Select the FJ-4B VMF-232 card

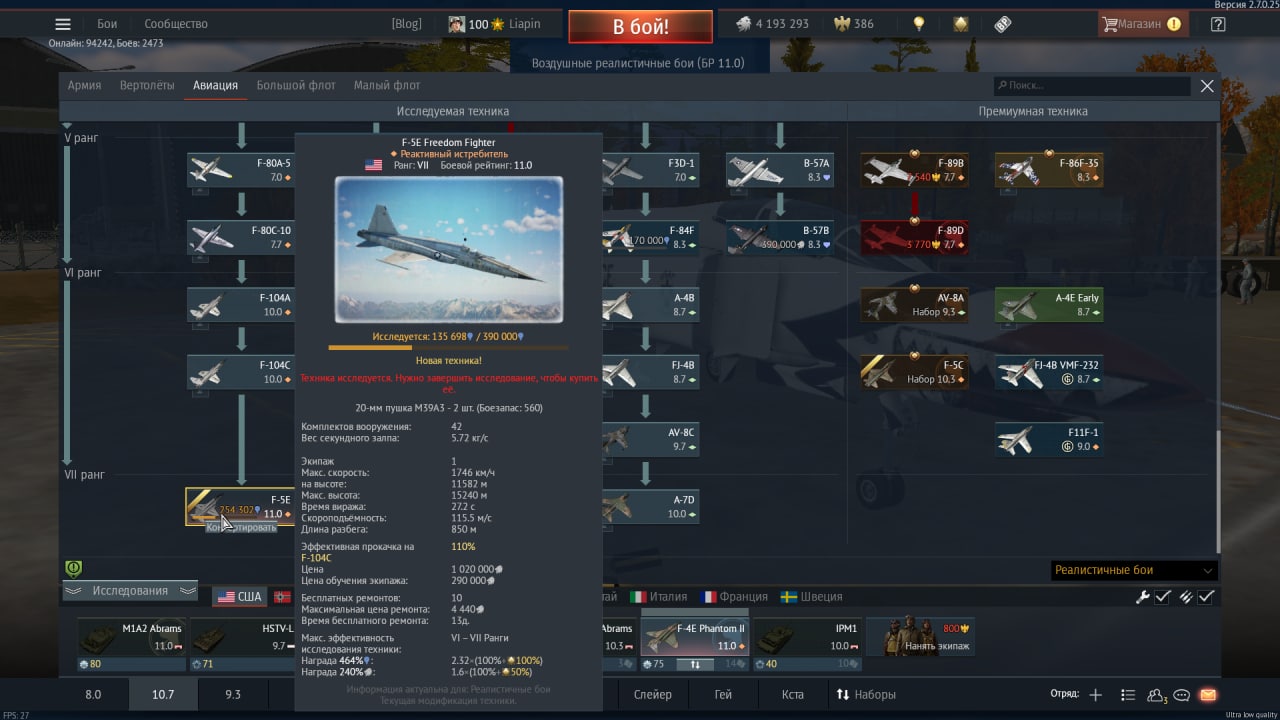tap(1049, 372)
